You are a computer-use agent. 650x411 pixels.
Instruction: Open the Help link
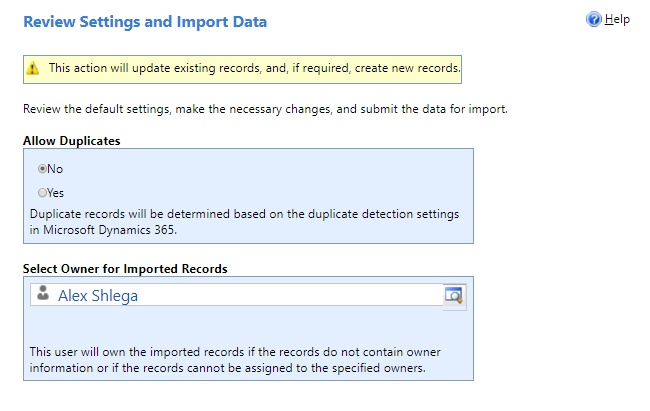617,19
